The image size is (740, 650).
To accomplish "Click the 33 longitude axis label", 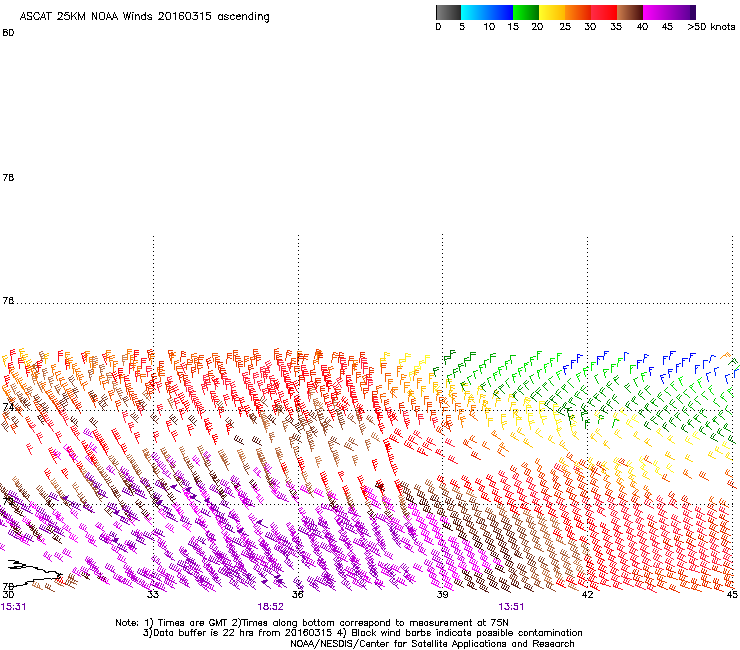I will [x=152, y=594].
